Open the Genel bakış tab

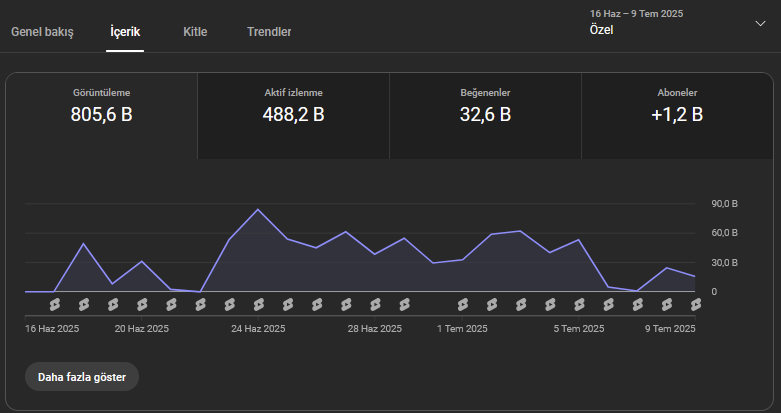pyautogui.click(x=42, y=32)
